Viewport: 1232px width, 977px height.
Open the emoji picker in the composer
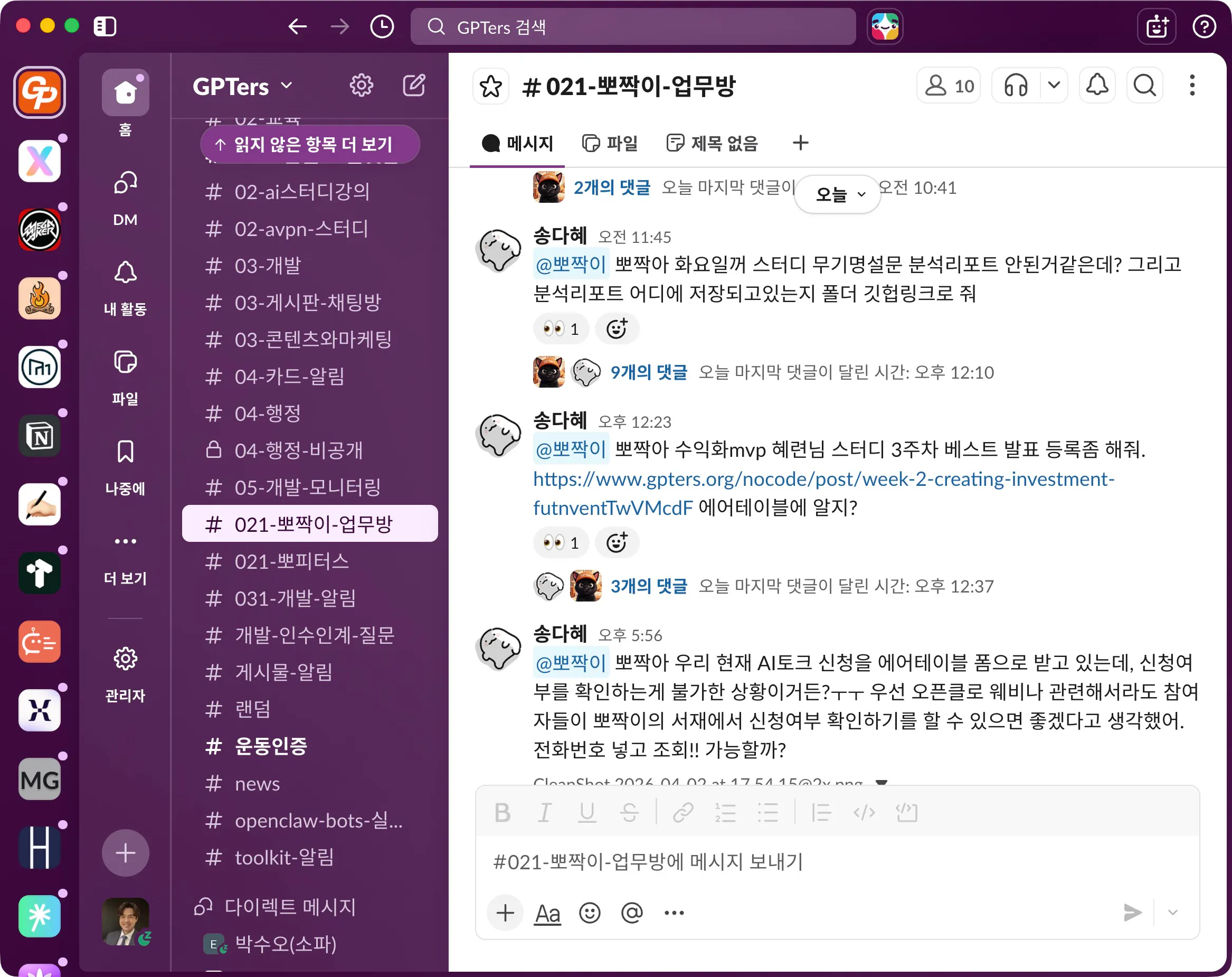590,913
